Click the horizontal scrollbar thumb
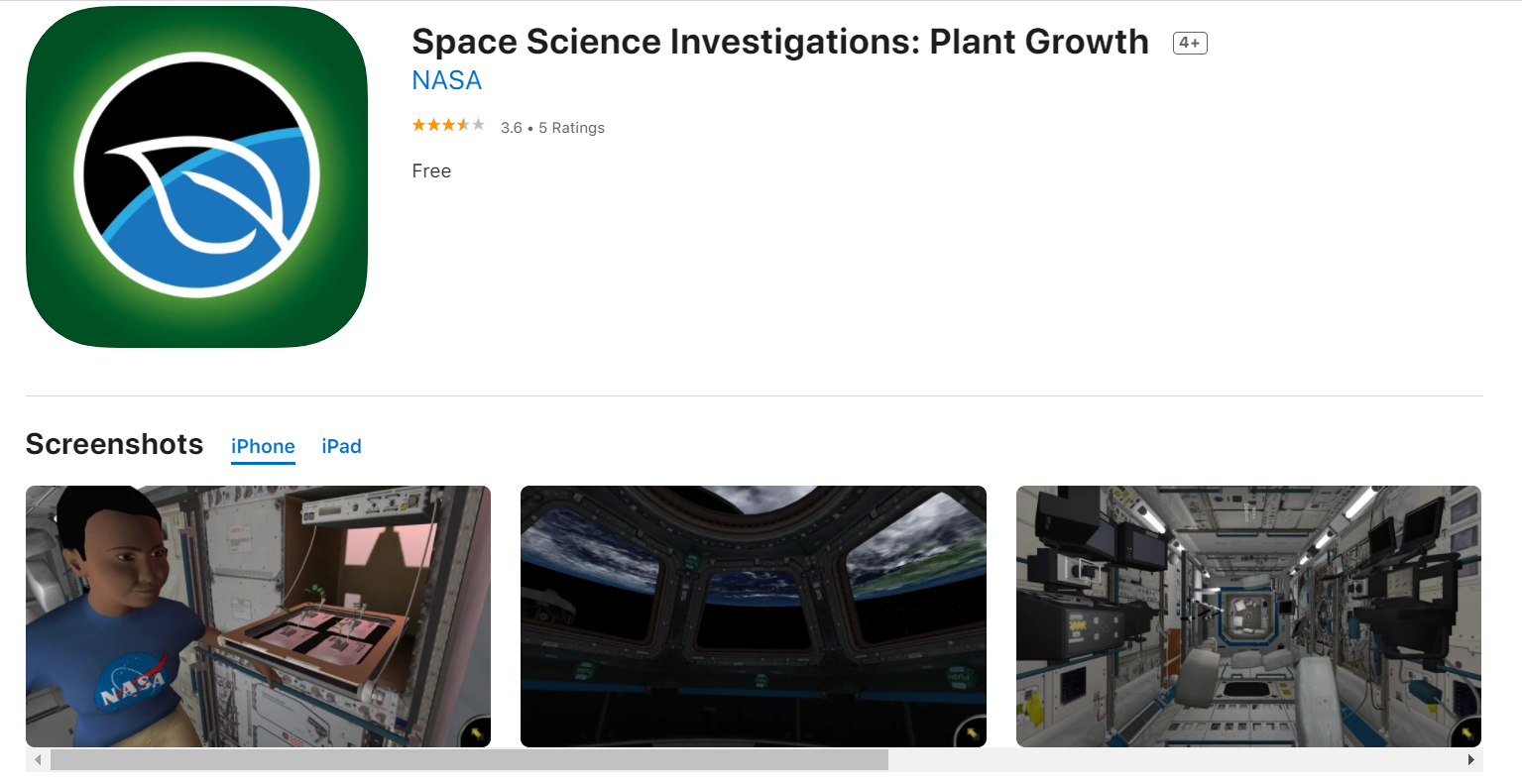 469,760
